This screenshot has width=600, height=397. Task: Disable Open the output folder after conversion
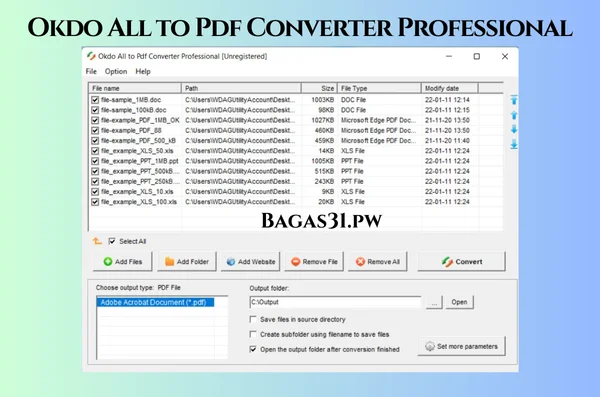point(253,349)
